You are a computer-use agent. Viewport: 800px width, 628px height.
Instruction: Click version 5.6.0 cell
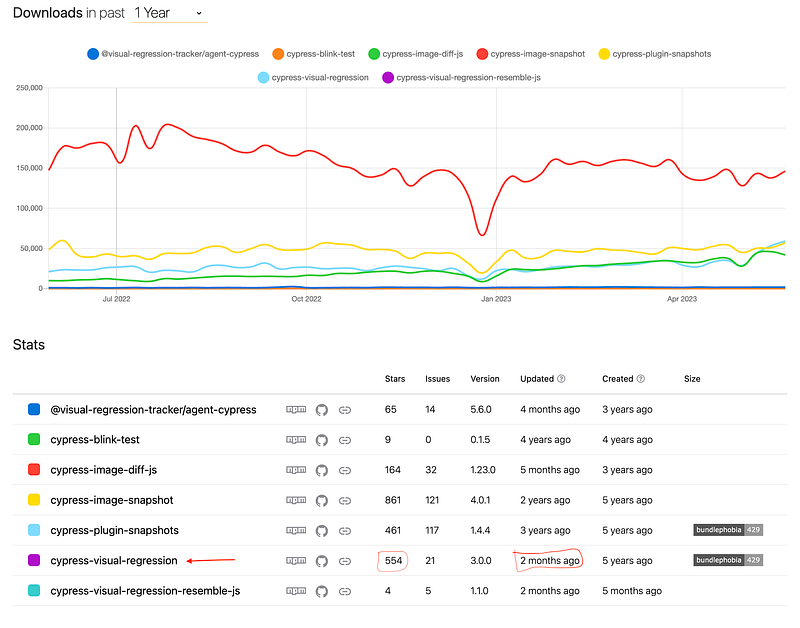[481, 410]
